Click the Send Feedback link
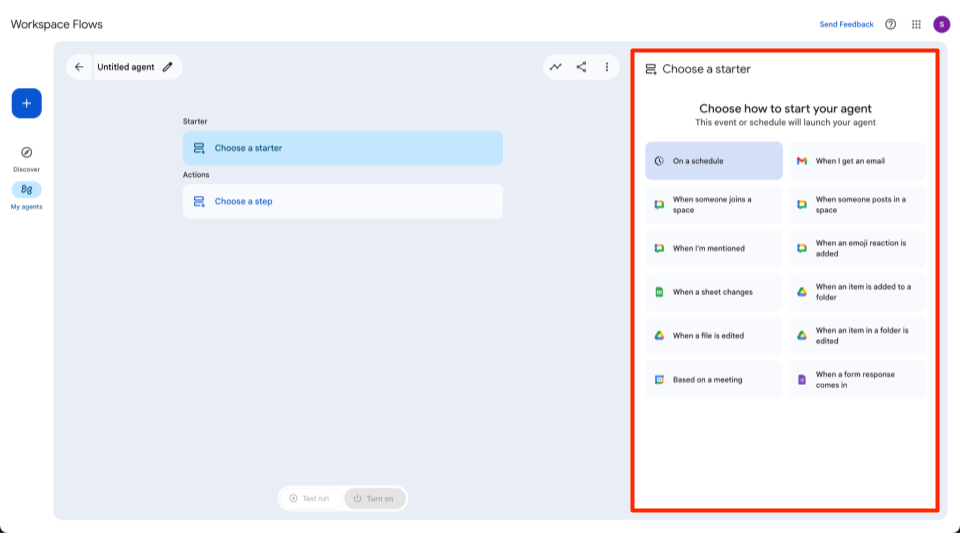This screenshot has height=540, width=960. click(846, 24)
